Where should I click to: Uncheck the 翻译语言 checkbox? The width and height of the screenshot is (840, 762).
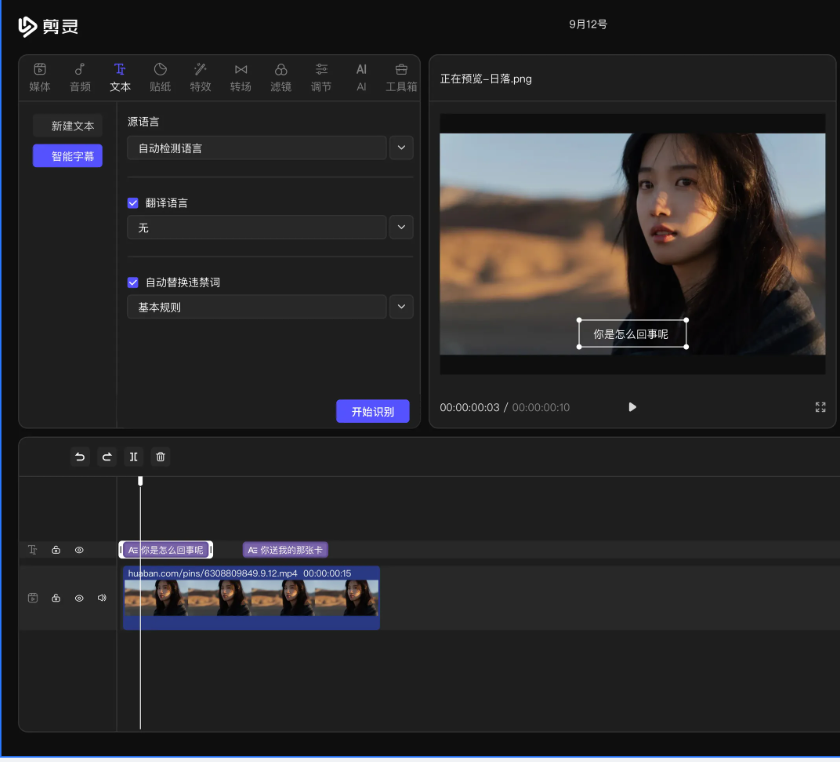click(x=133, y=203)
